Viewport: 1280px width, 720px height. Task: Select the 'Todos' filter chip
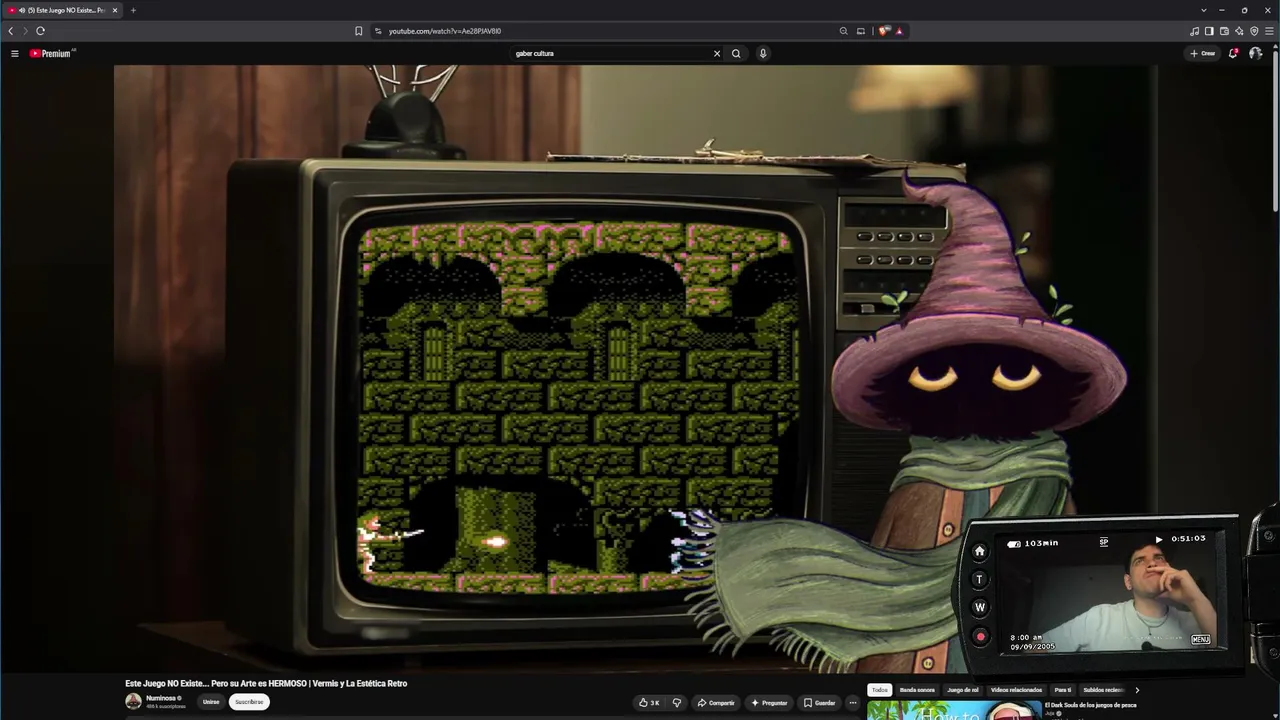[879, 690]
